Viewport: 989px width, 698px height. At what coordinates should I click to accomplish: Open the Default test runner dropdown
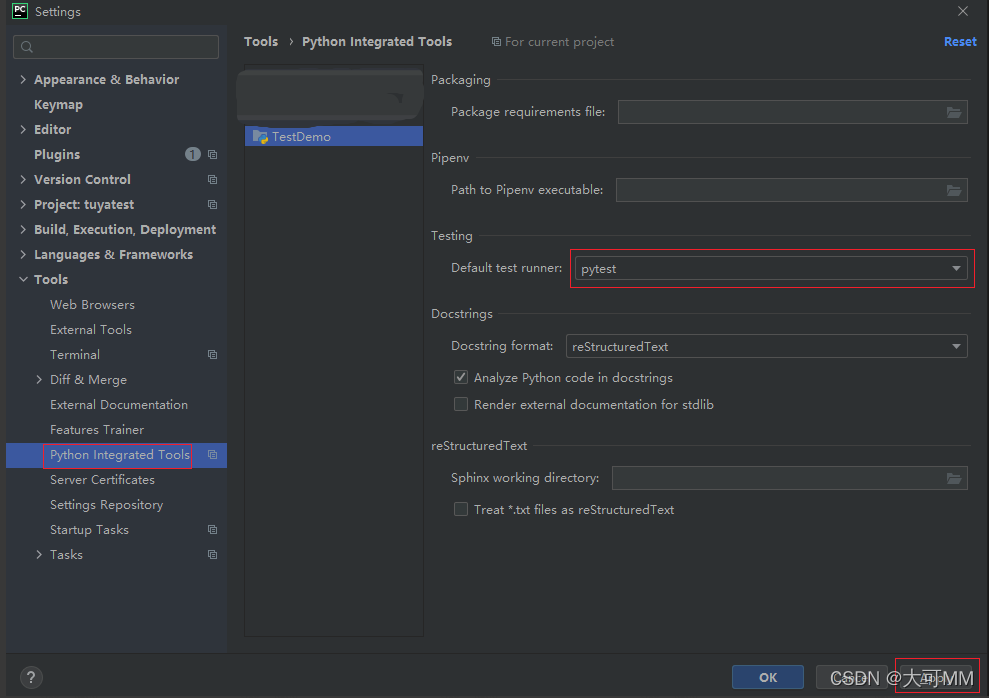[x=771, y=269]
